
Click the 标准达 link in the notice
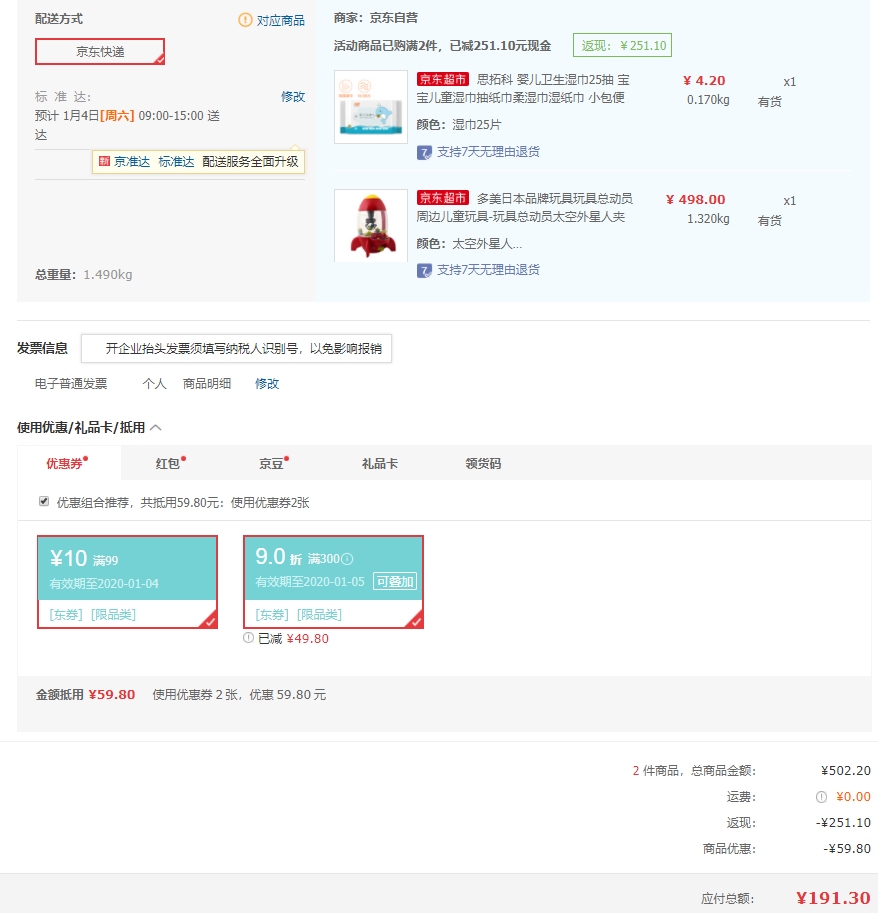[176, 162]
